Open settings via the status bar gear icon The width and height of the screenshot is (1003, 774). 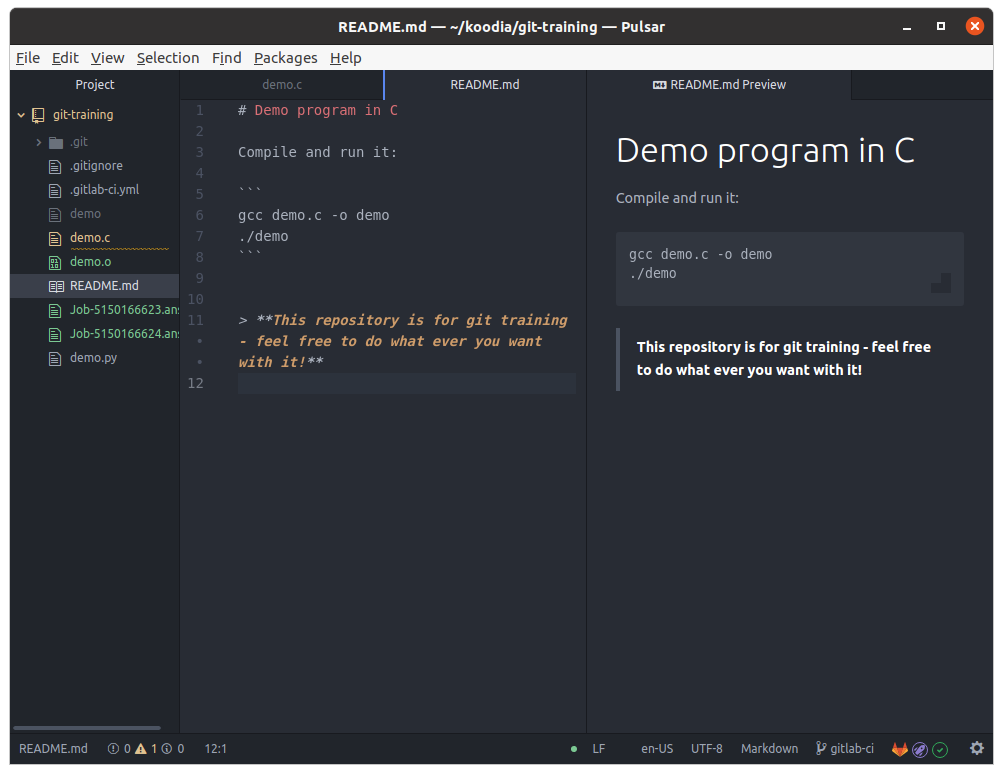click(977, 748)
